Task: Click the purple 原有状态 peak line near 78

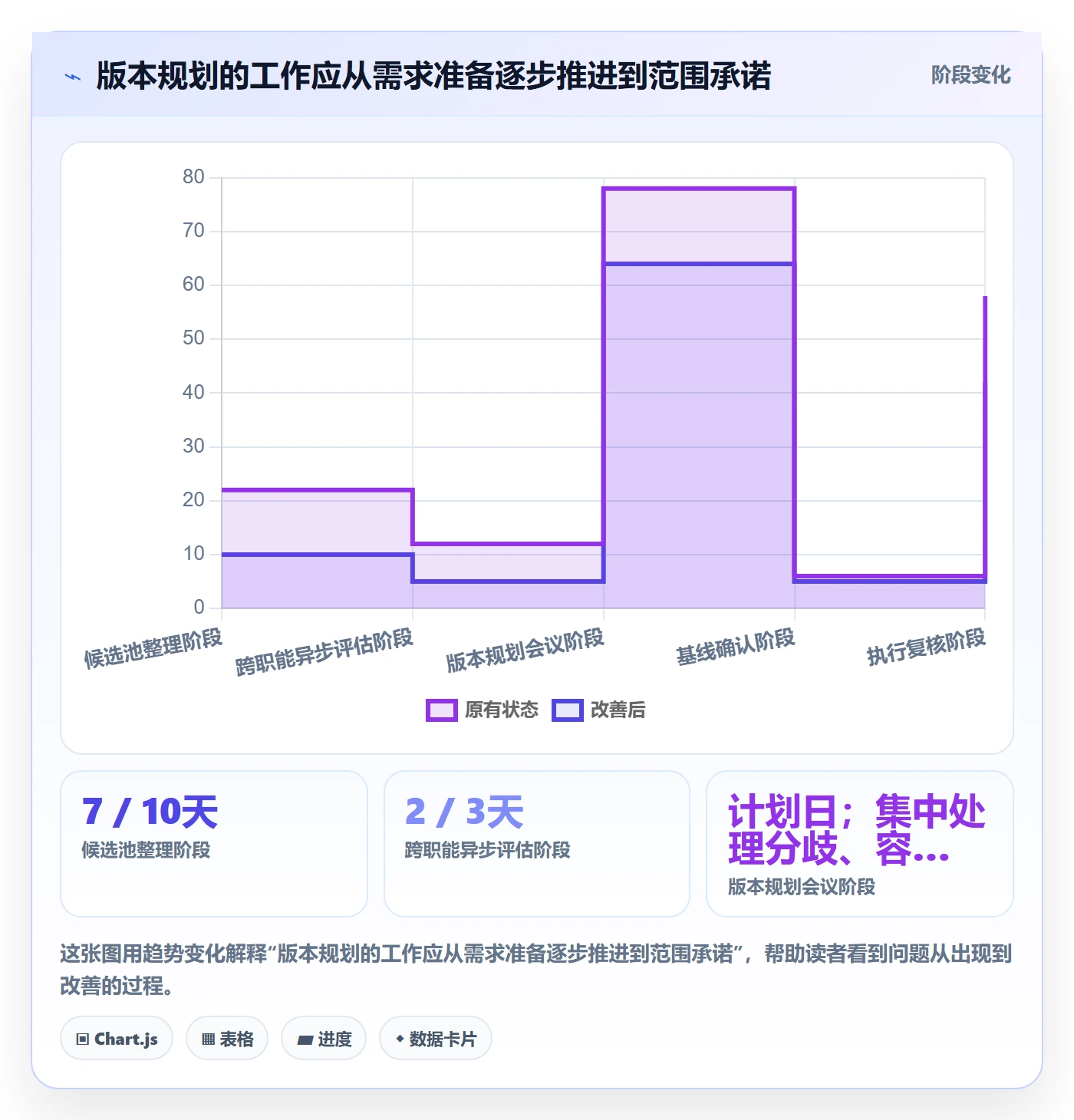Action: click(699, 189)
